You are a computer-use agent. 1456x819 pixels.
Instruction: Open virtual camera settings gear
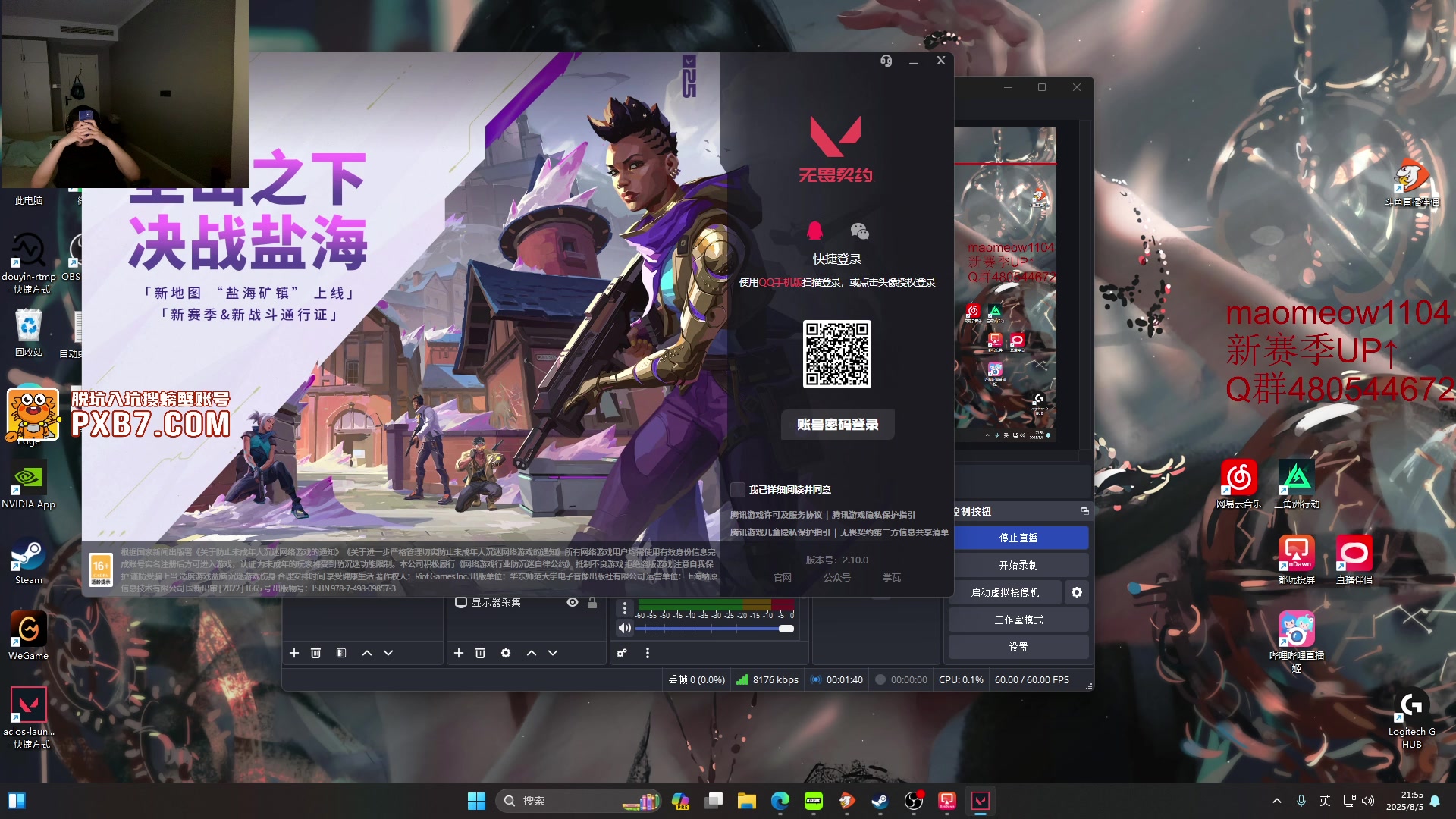pos(1076,592)
